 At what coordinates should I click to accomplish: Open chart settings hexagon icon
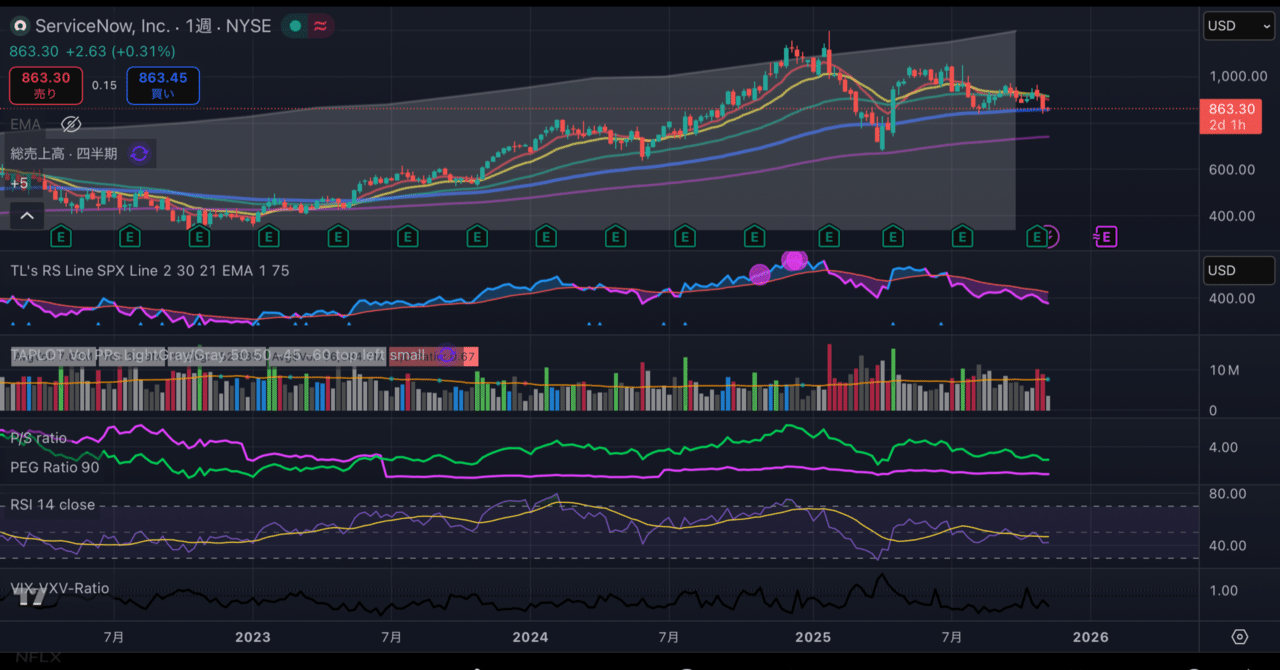(1240, 637)
